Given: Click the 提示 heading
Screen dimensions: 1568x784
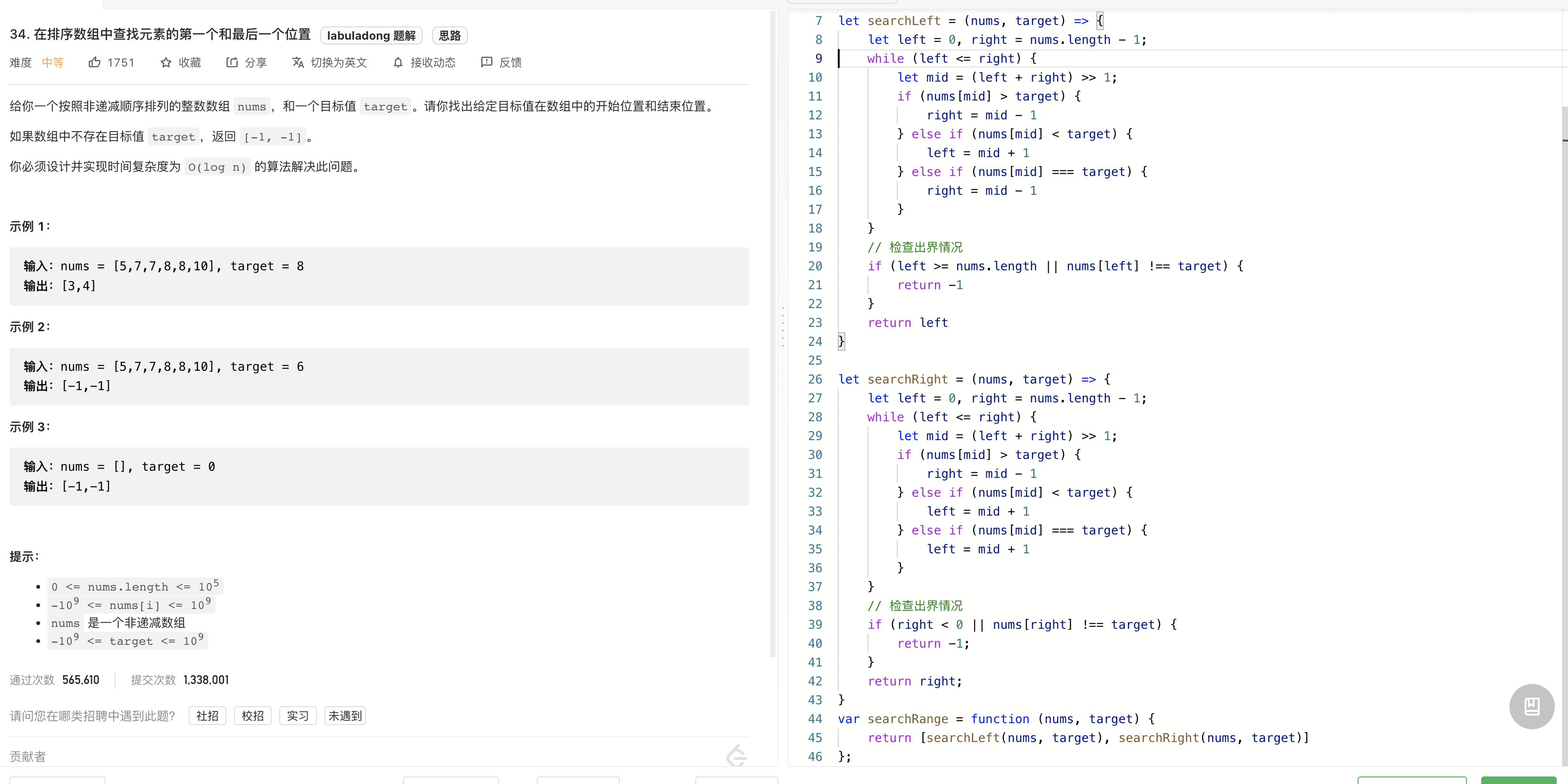Looking at the screenshot, I should (x=25, y=556).
